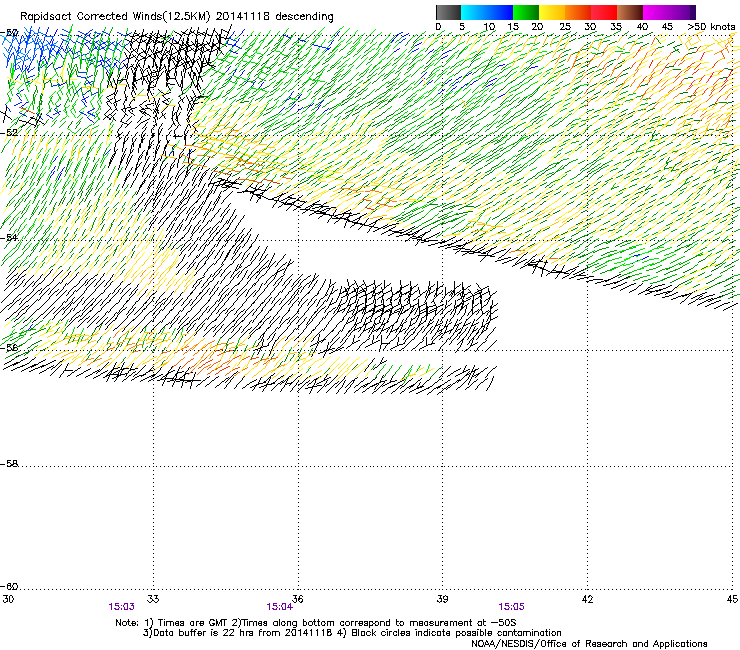Click the '15:03' purple time label
The height and width of the screenshot is (650, 740).
[121, 607]
